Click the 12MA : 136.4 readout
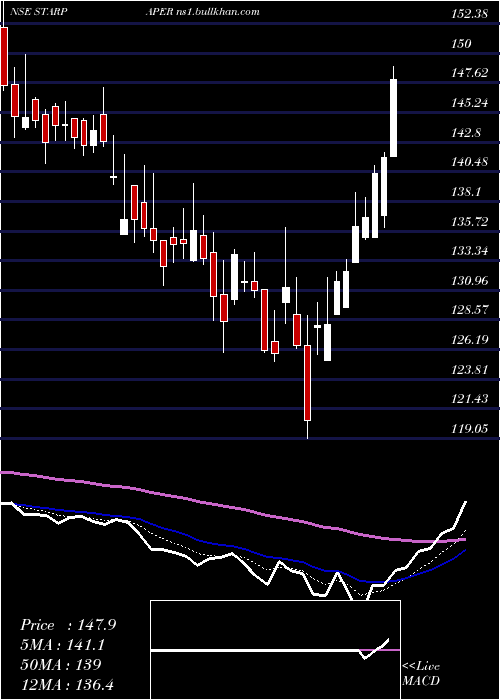Viewport: 500px width, 700px height. tap(69, 684)
